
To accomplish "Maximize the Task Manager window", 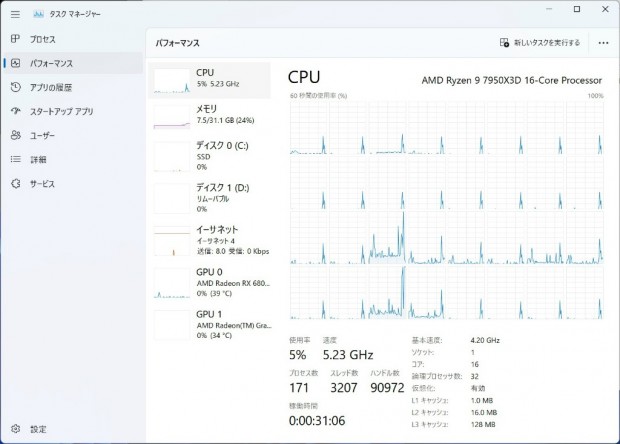I will (577, 10).
